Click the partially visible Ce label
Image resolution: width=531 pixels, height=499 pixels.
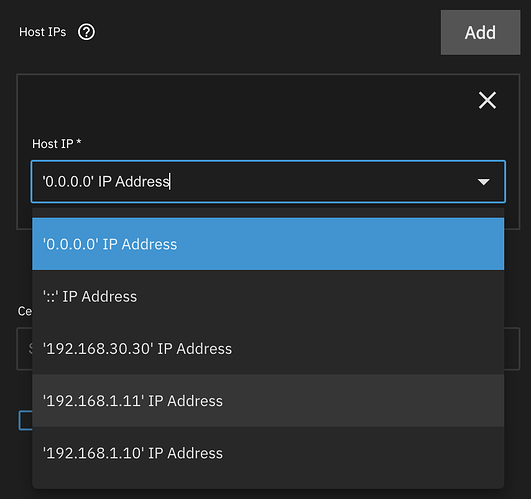coord(24,311)
